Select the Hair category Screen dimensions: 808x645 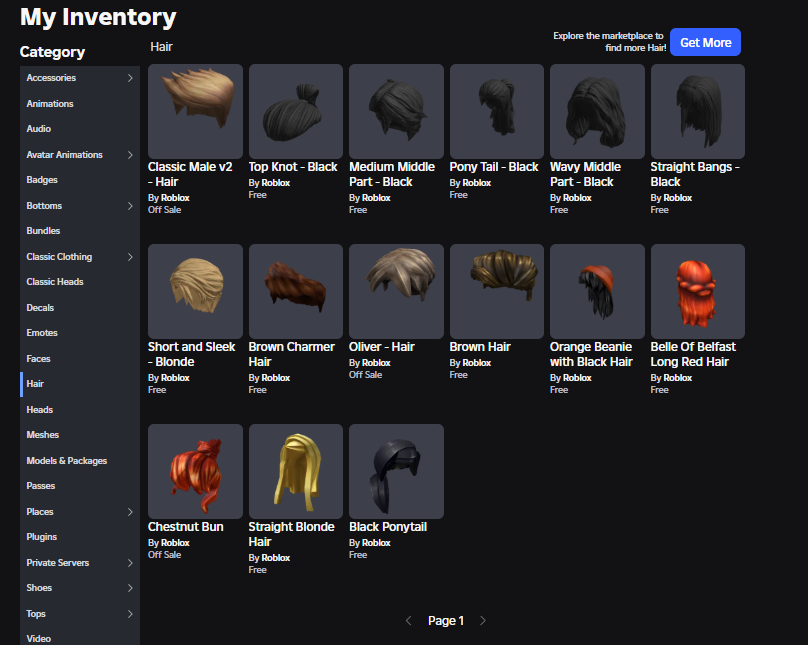[80, 384]
